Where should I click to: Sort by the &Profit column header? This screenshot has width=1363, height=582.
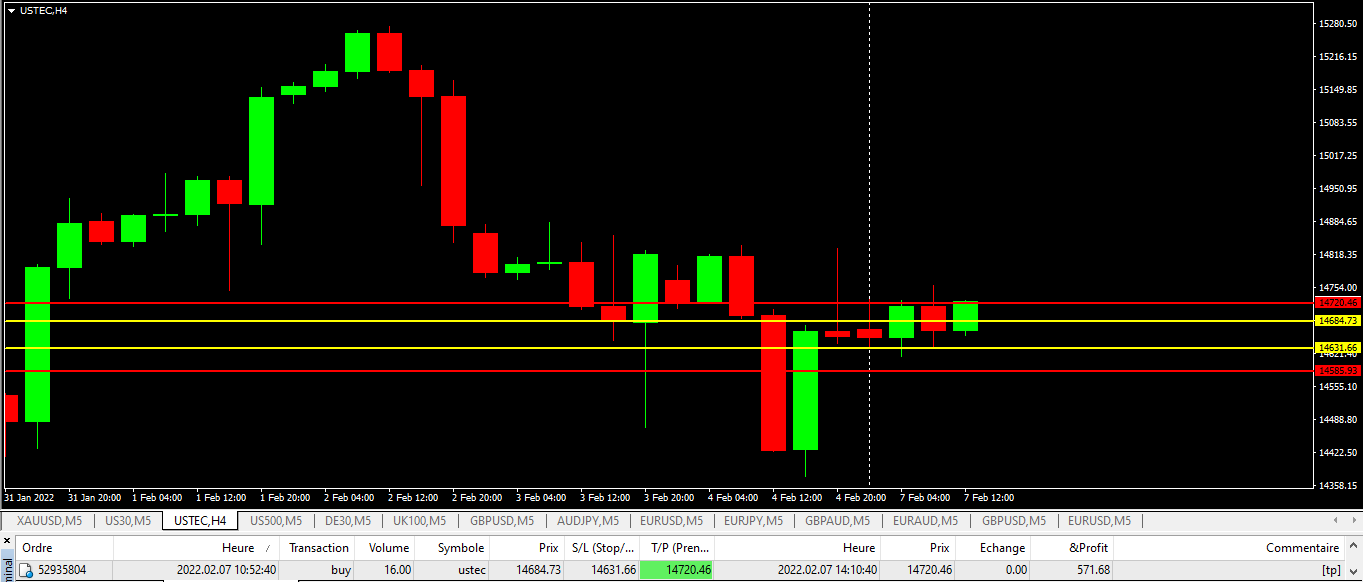1071,548
